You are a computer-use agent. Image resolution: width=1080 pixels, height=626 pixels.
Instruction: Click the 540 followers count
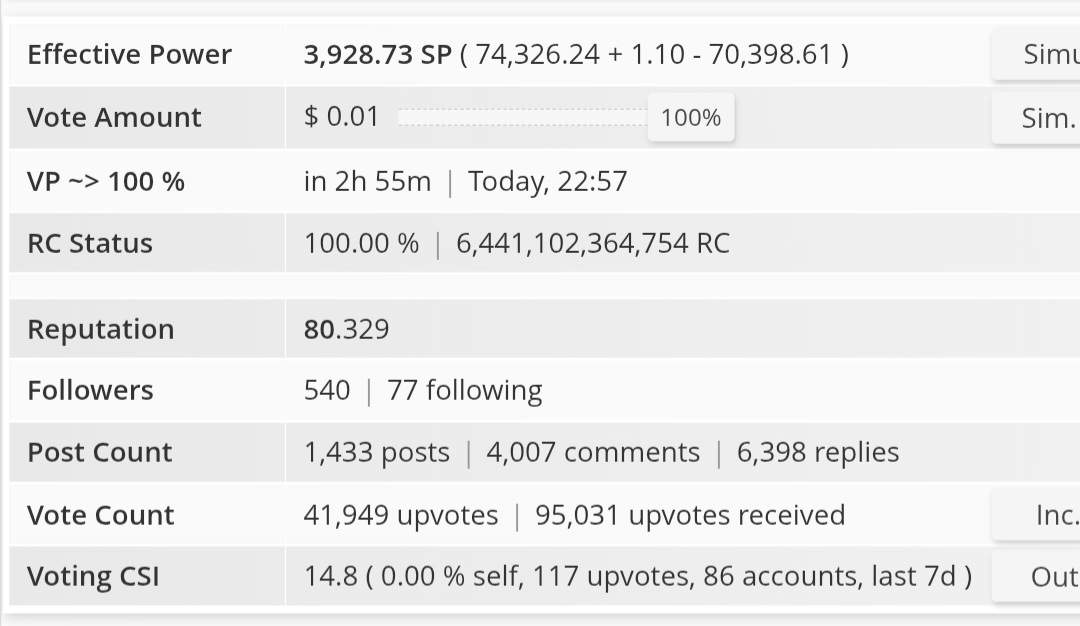(327, 390)
